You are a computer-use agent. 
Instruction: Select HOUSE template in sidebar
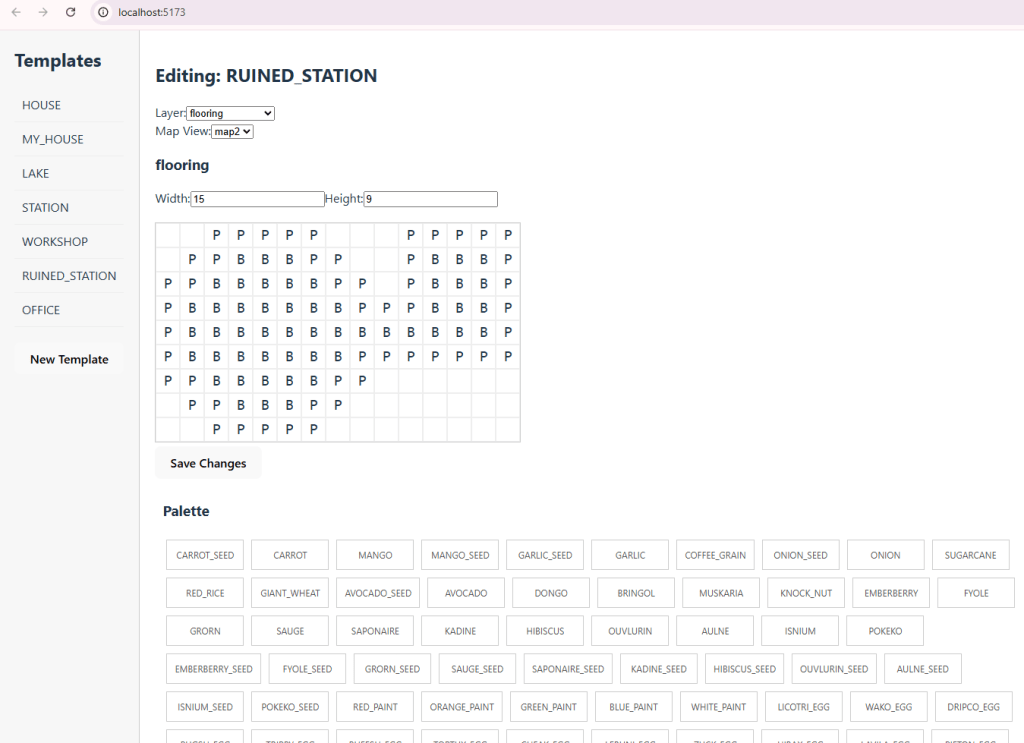(x=42, y=105)
